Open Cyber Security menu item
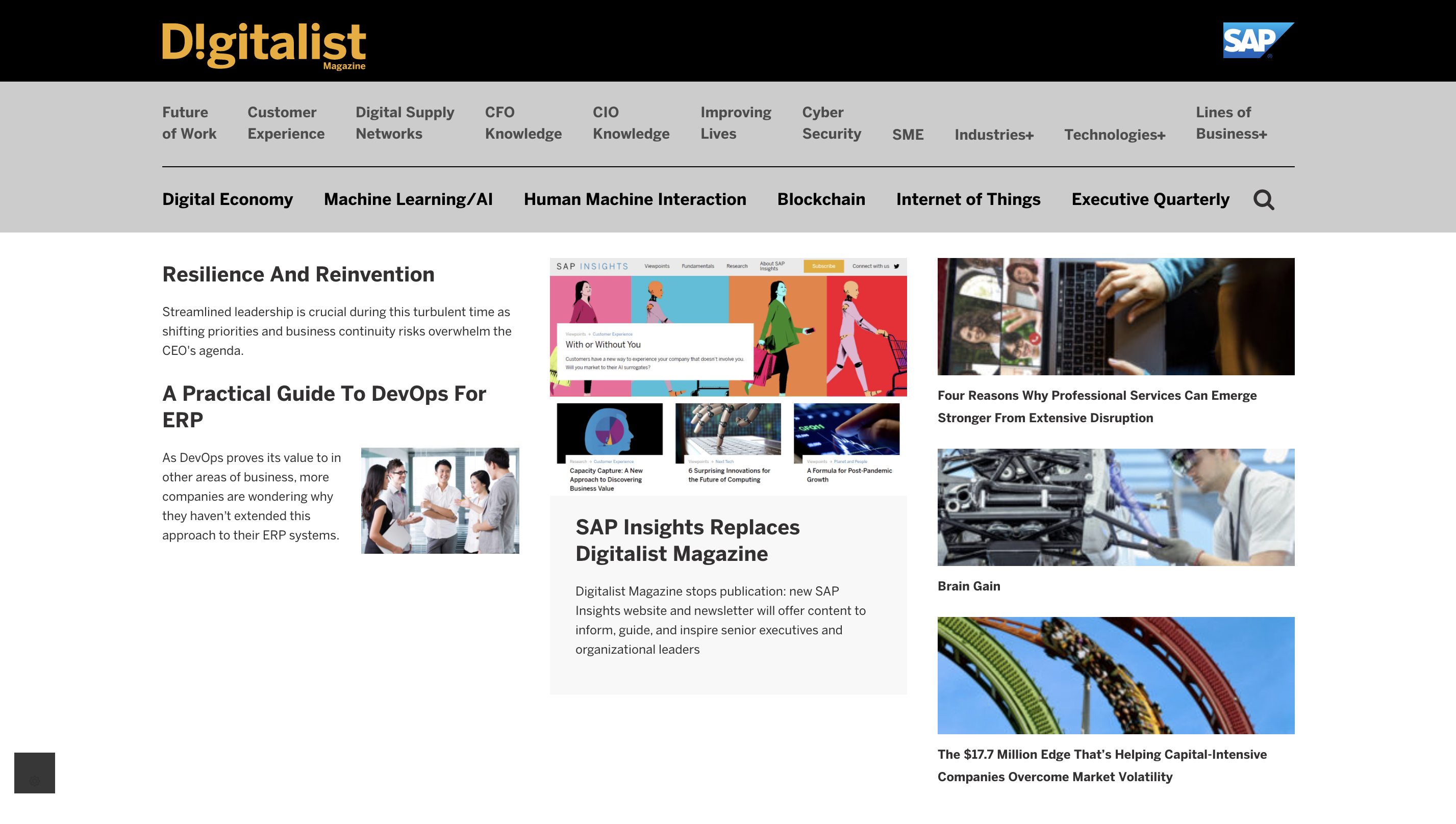1456x824 pixels. click(831, 123)
